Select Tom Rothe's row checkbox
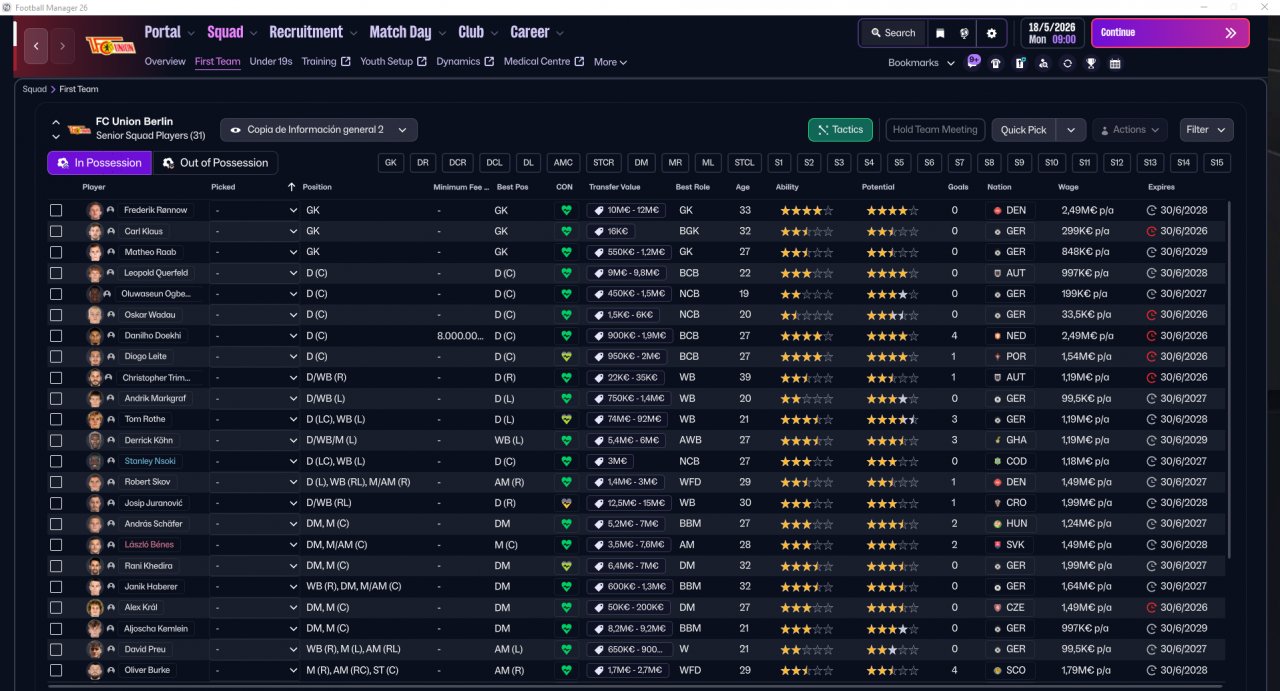The image size is (1280, 691). [56, 420]
